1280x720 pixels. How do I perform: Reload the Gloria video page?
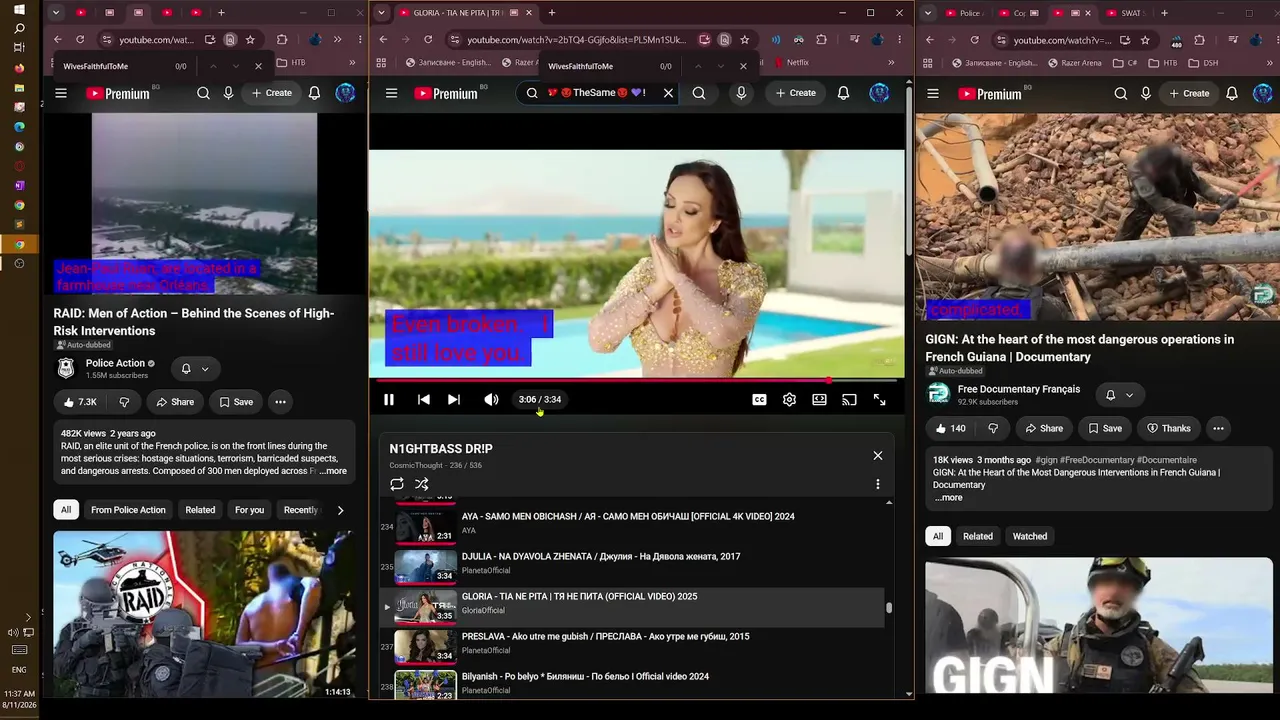428,40
